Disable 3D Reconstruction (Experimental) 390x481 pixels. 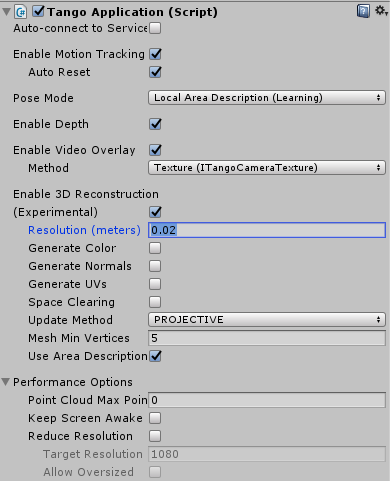coord(155,212)
